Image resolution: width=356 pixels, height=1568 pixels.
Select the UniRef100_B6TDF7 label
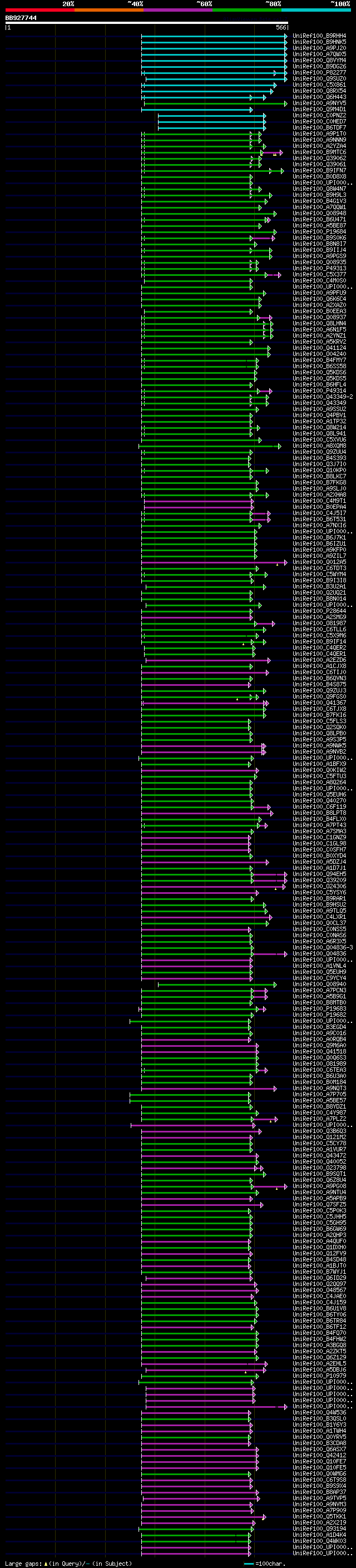pyautogui.click(x=319, y=127)
